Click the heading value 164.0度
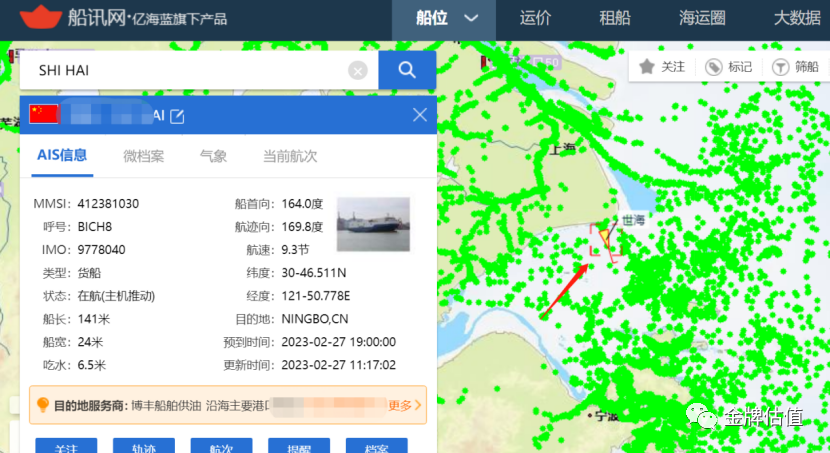Image resolution: width=830 pixels, height=453 pixels. (x=302, y=204)
